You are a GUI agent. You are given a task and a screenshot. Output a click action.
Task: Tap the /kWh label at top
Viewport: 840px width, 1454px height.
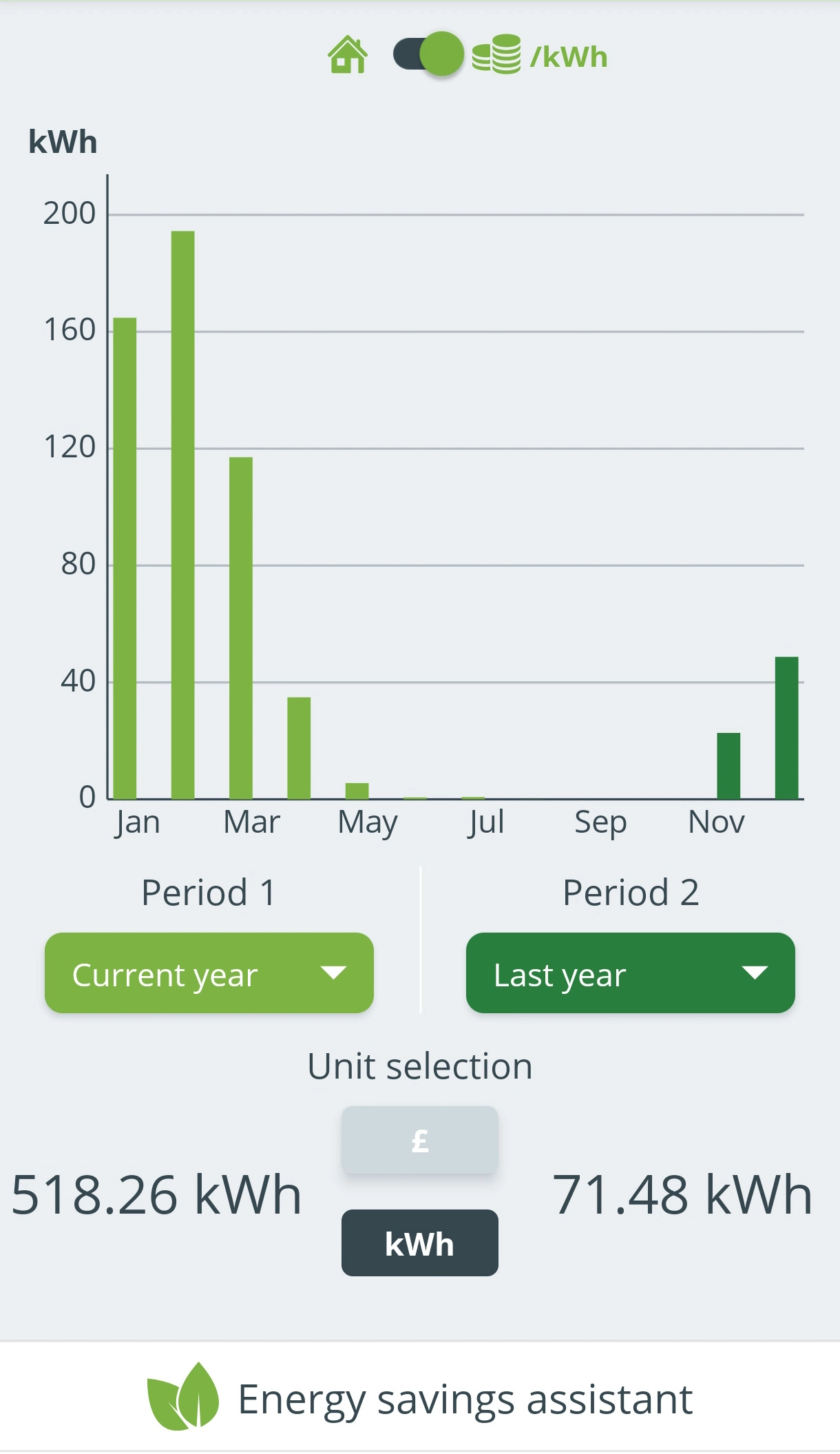569,56
